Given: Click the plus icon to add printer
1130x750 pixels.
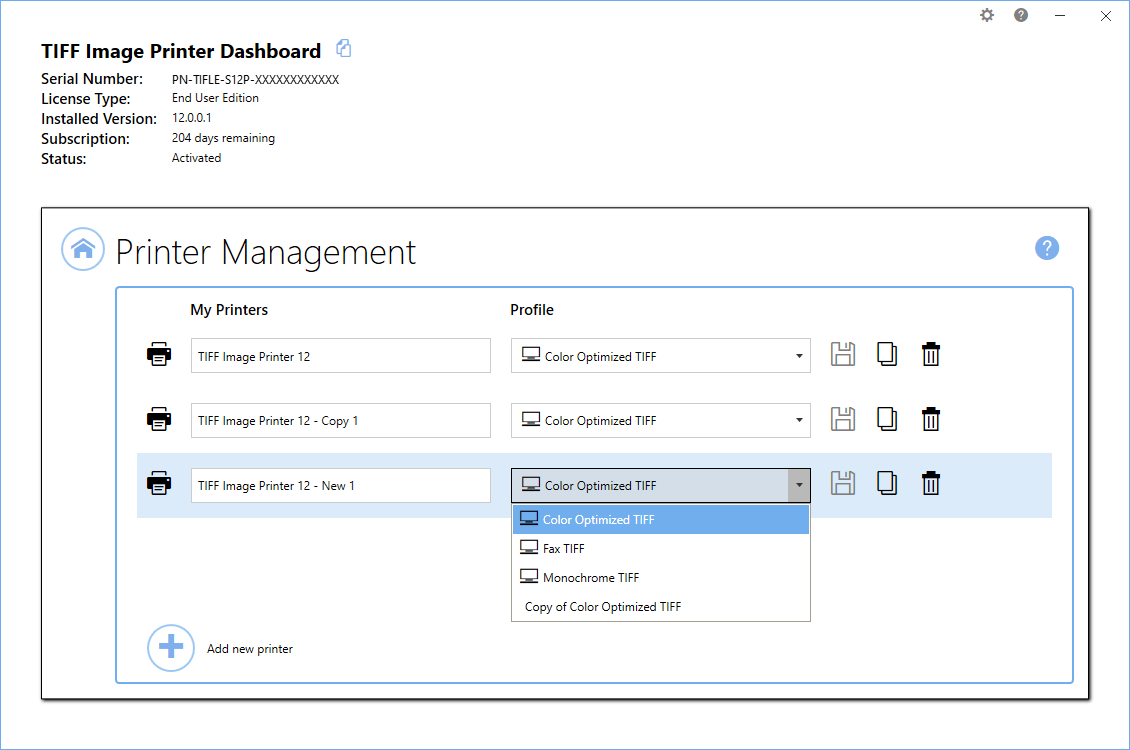Looking at the screenshot, I should [x=171, y=647].
